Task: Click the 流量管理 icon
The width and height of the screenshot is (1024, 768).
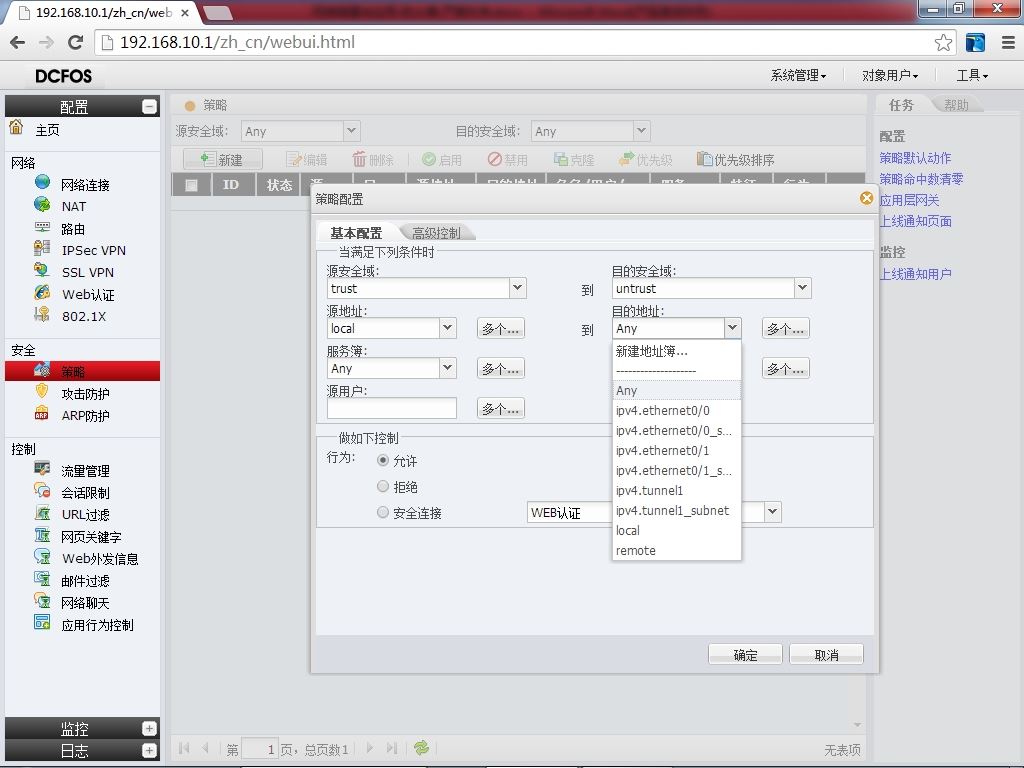Action: point(42,469)
